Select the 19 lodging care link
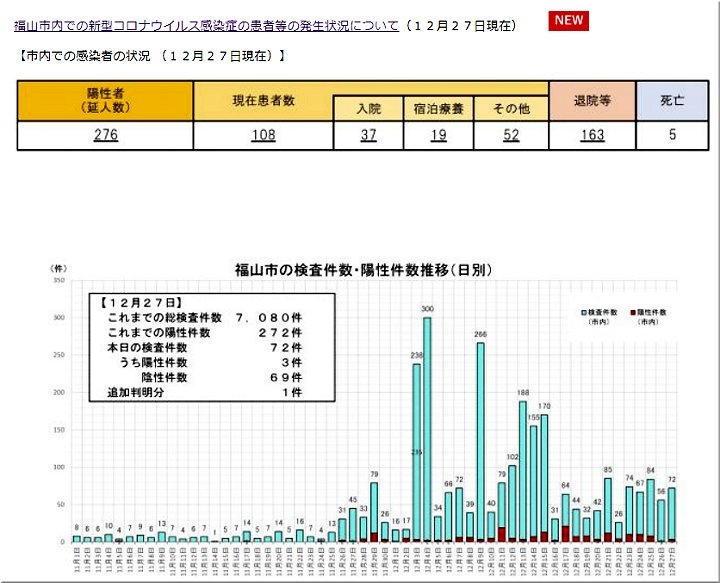Screen dimensions: 720x583 [x=437, y=136]
